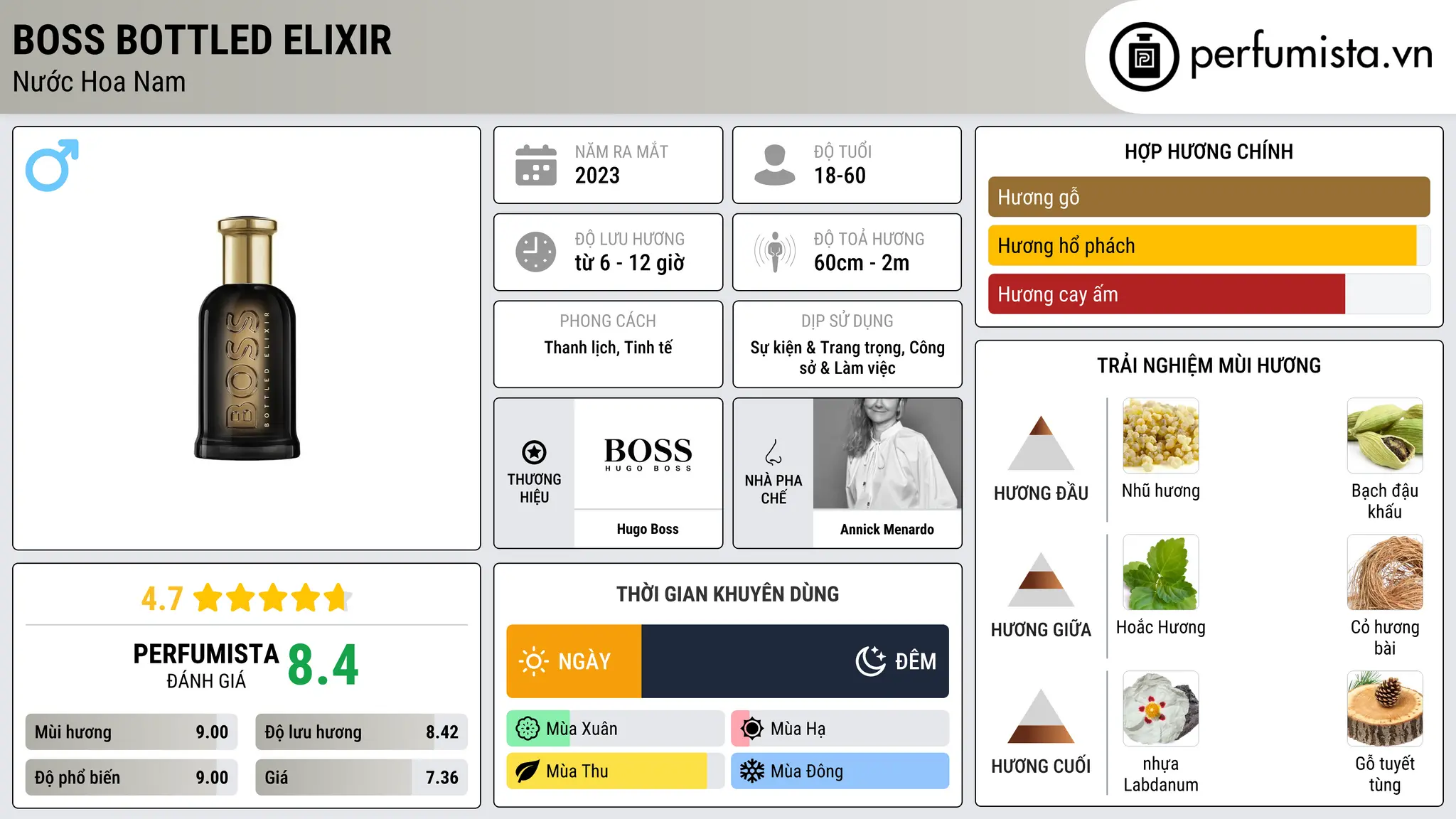The image size is (1456, 819).
Task: Click the five gold rating stars
Action: (272, 598)
